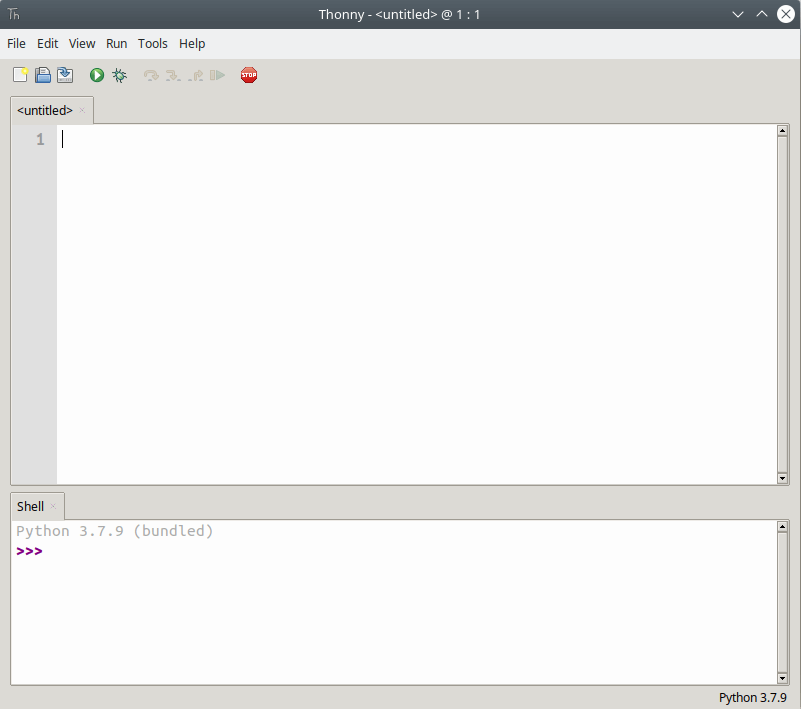Image resolution: width=801 pixels, height=709 pixels.
Task: Click the Thonny icon in the title bar
Action: (x=13, y=14)
